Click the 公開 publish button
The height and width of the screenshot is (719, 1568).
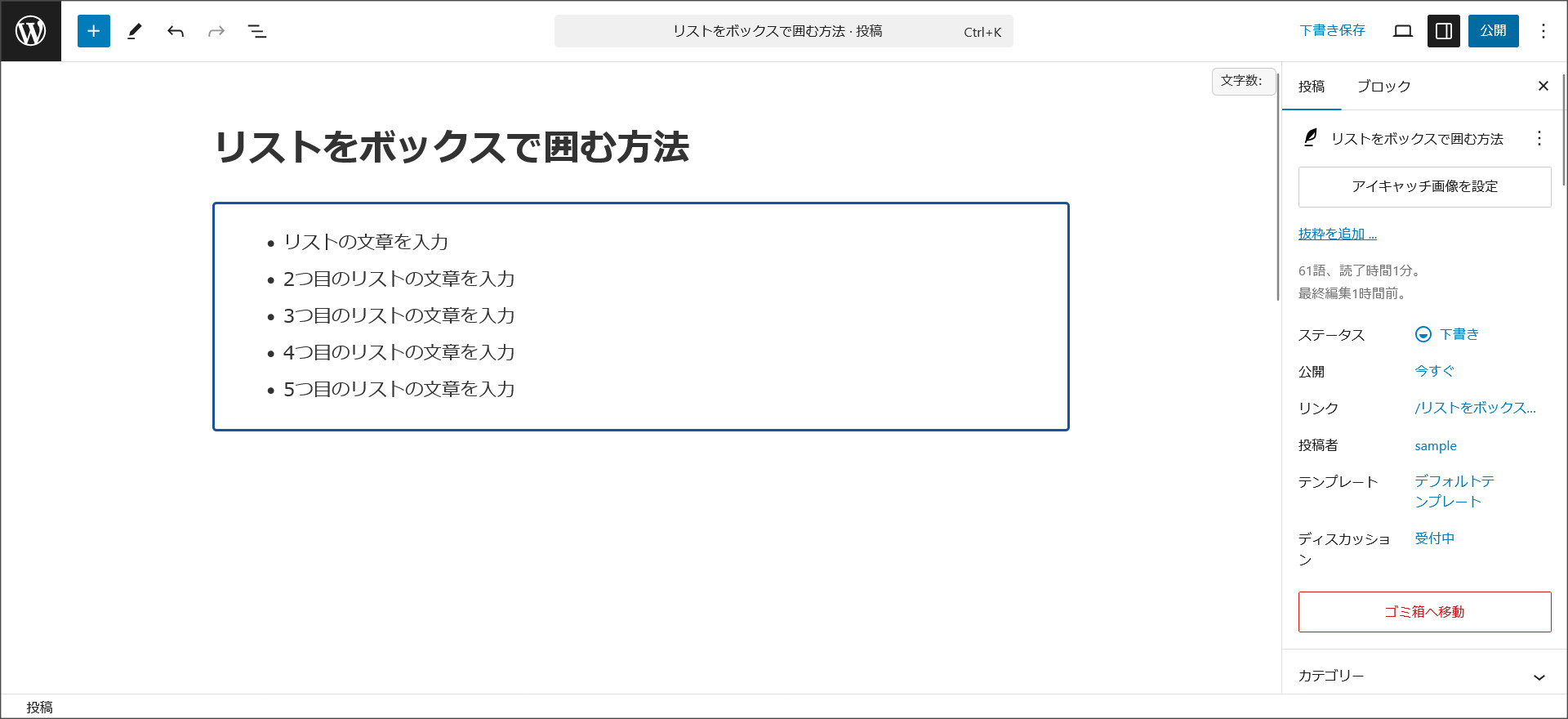[1494, 31]
